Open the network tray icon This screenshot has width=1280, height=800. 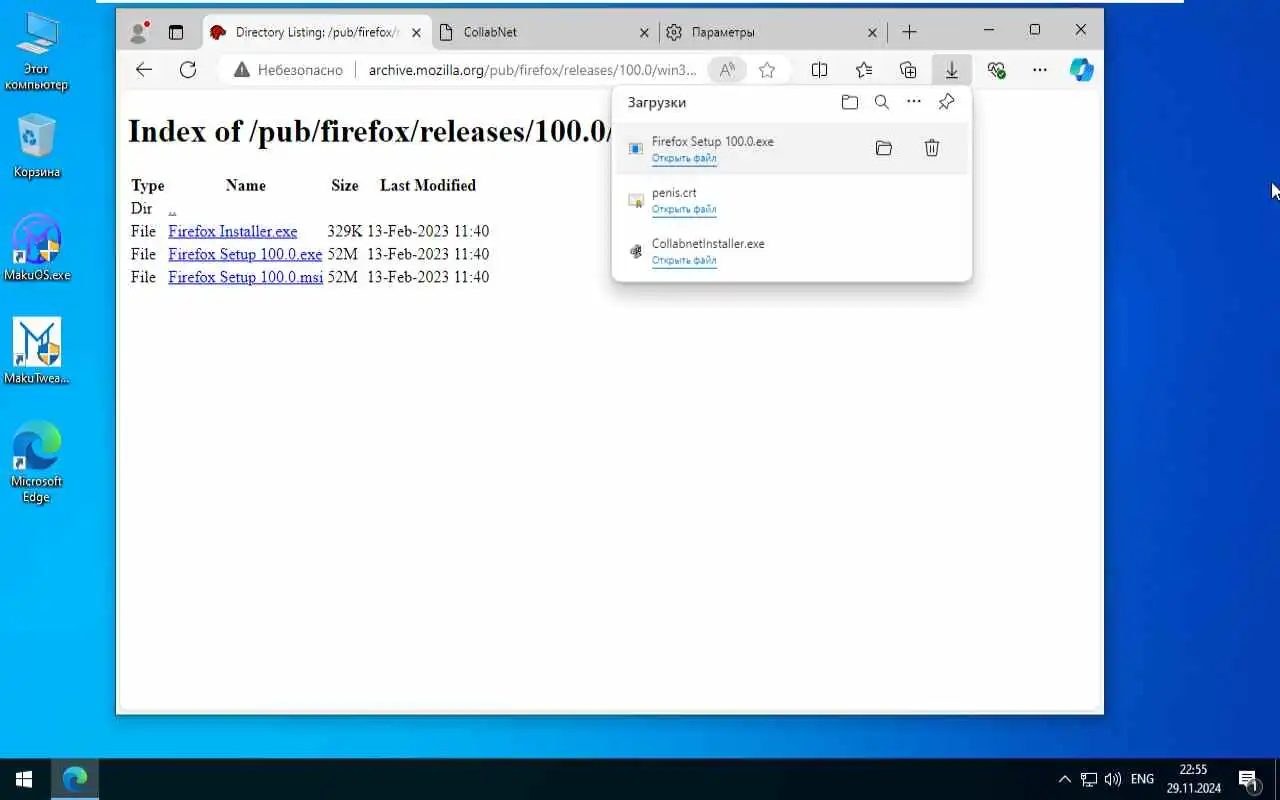[1089, 779]
